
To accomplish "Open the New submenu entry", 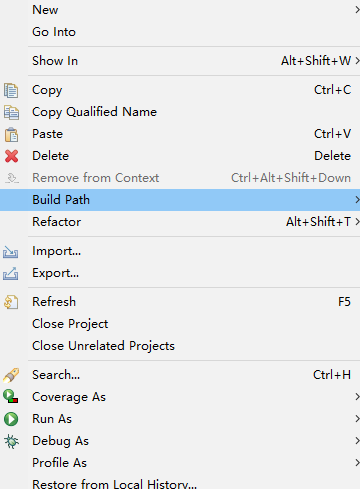I will (x=180, y=10).
